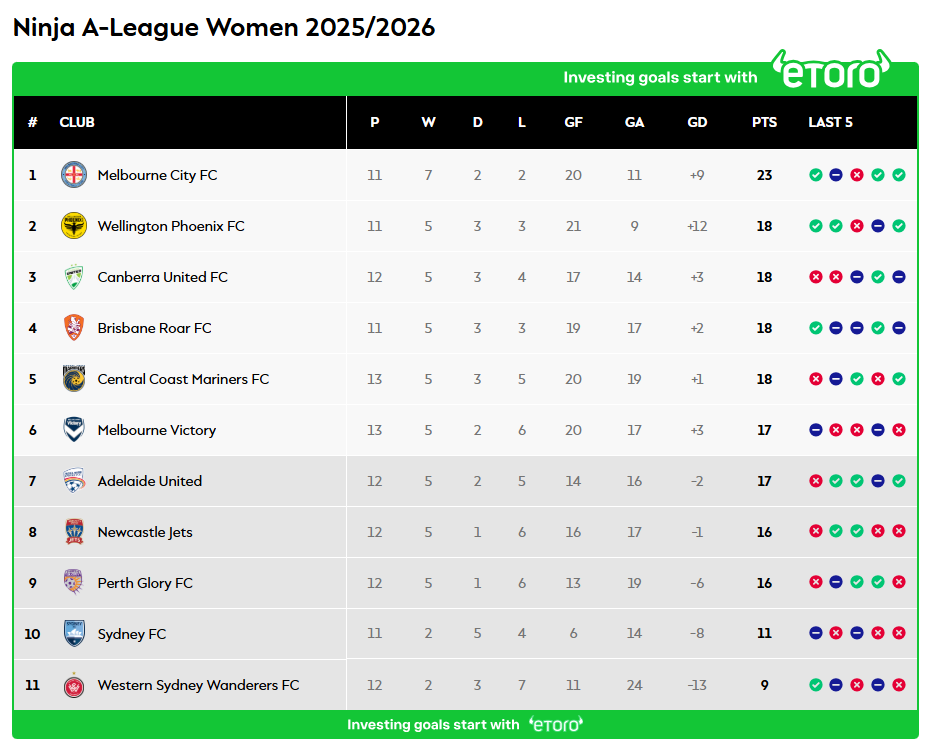Click the CLUB column header

point(77,122)
